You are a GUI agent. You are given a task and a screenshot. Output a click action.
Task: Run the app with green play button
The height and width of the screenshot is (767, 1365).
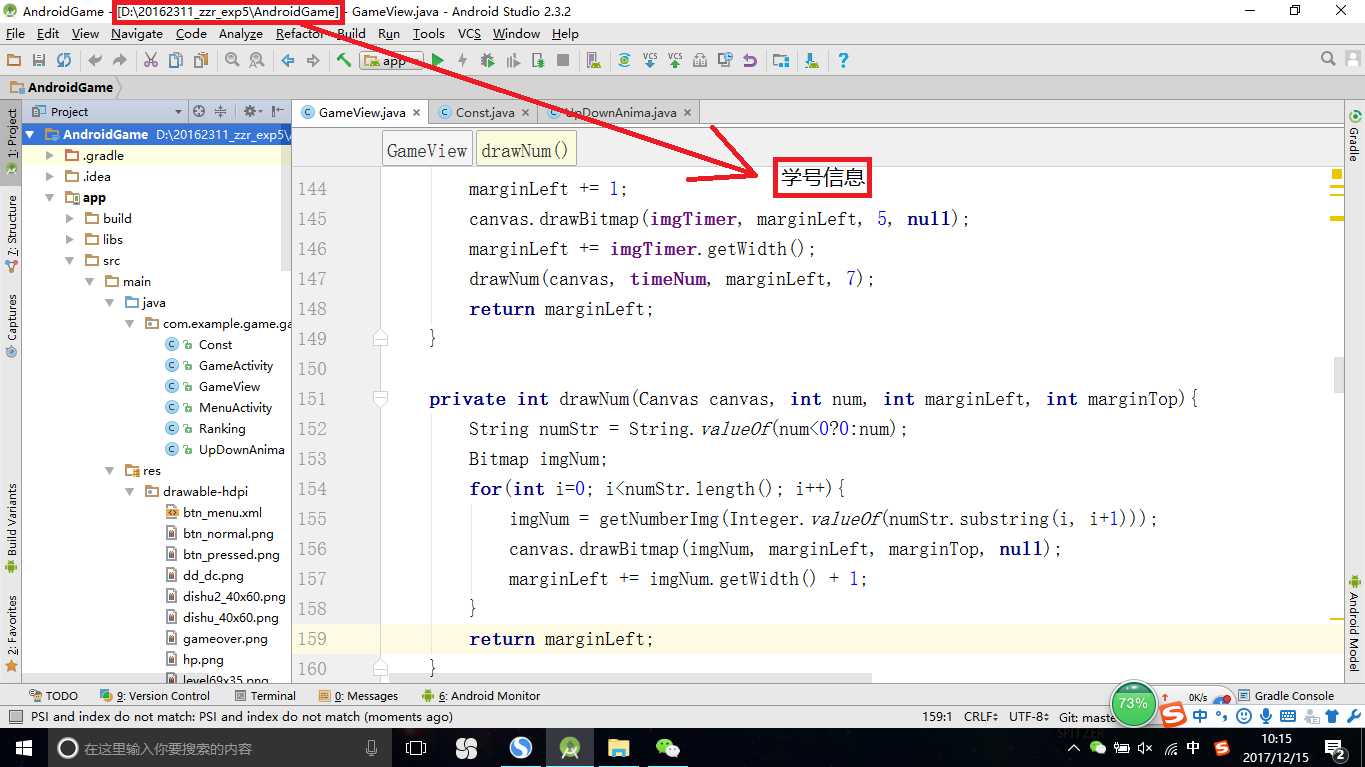tap(437, 61)
